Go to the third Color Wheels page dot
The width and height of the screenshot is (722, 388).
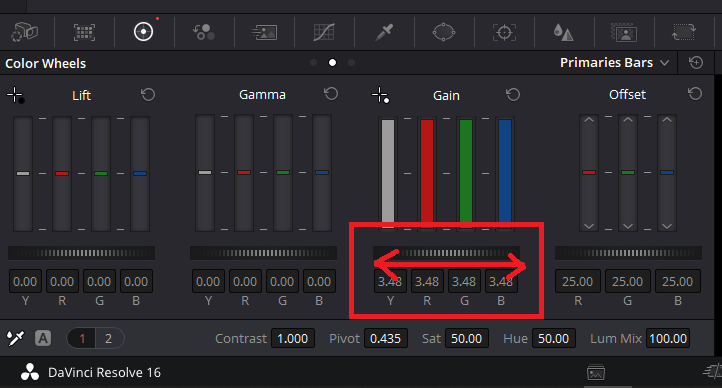(x=351, y=63)
